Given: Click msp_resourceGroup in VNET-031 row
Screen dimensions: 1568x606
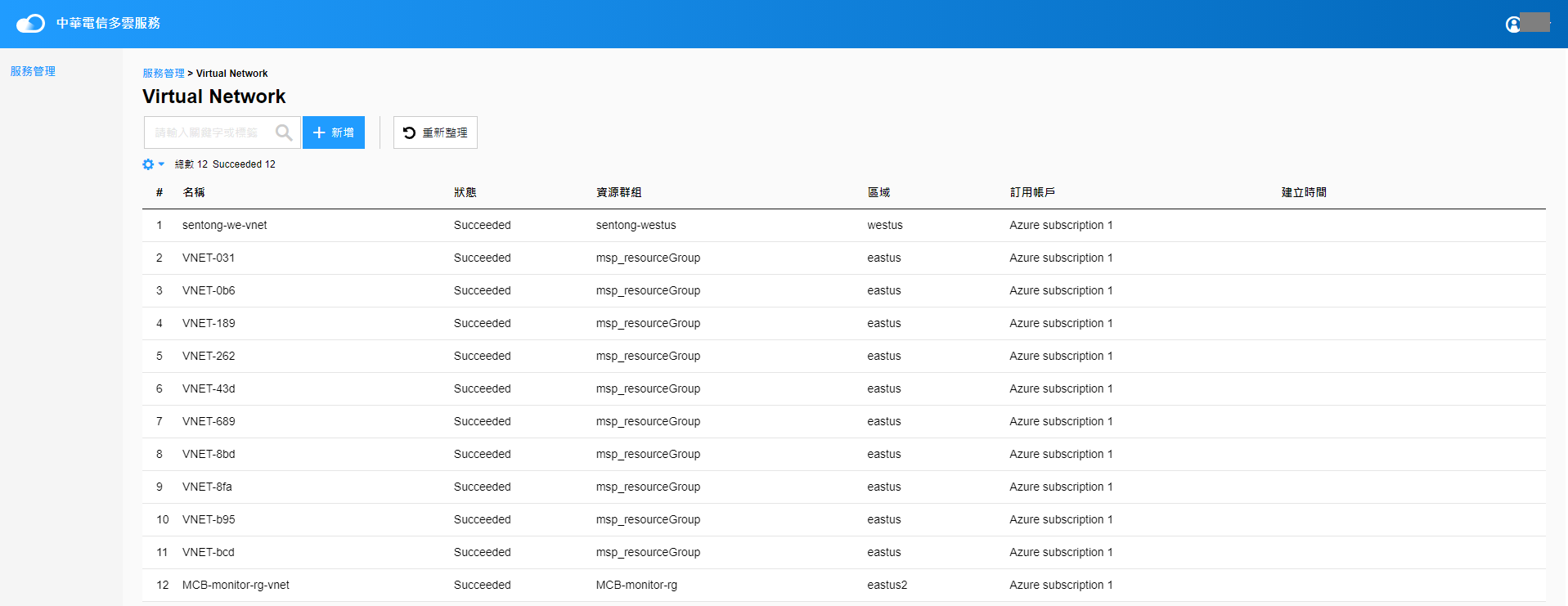Looking at the screenshot, I should (x=648, y=258).
